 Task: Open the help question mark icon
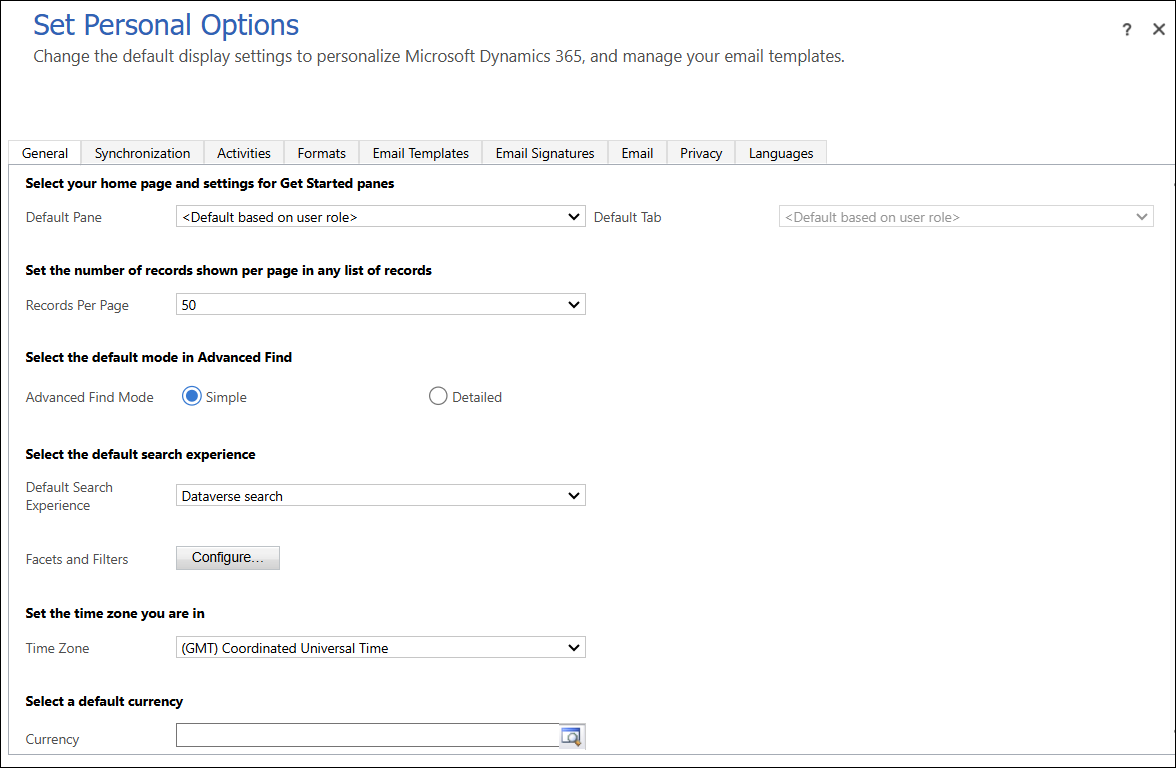[1127, 30]
